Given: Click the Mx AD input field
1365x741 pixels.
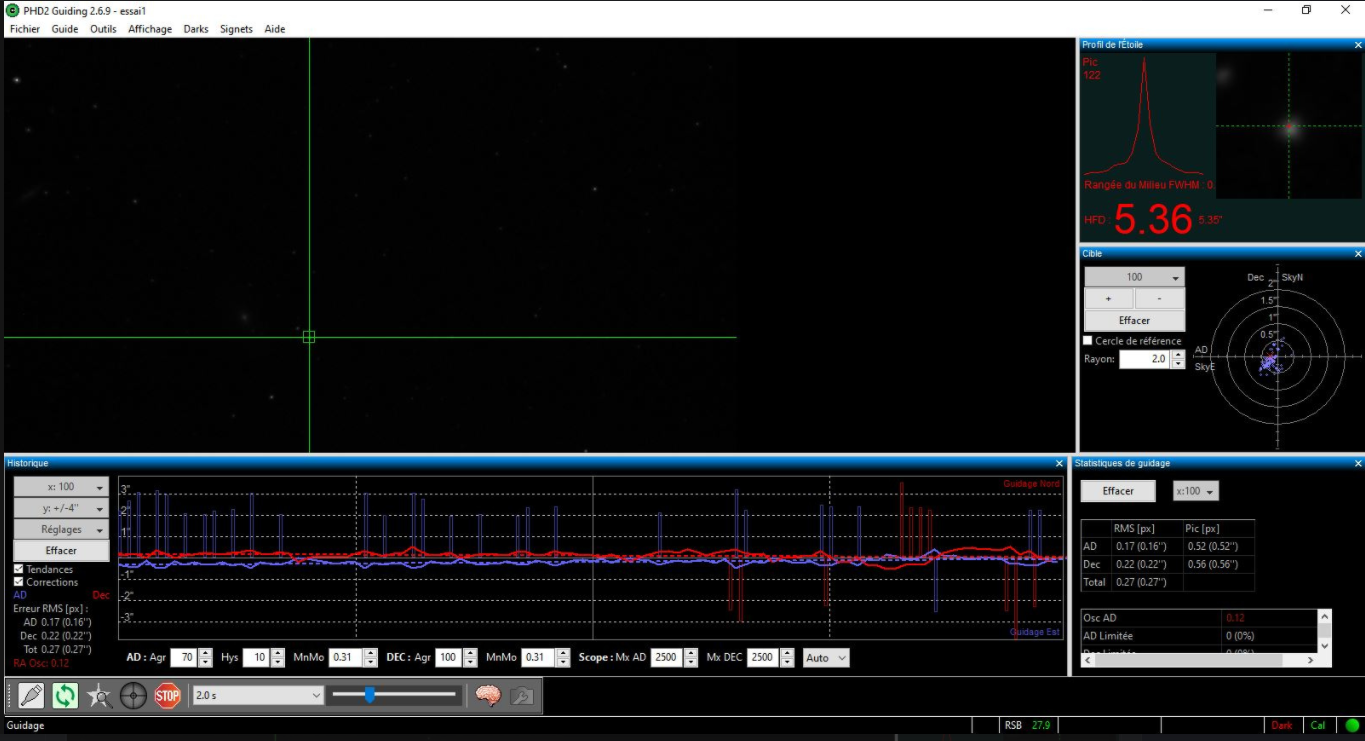Looking at the screenshot, I should 667,658.
